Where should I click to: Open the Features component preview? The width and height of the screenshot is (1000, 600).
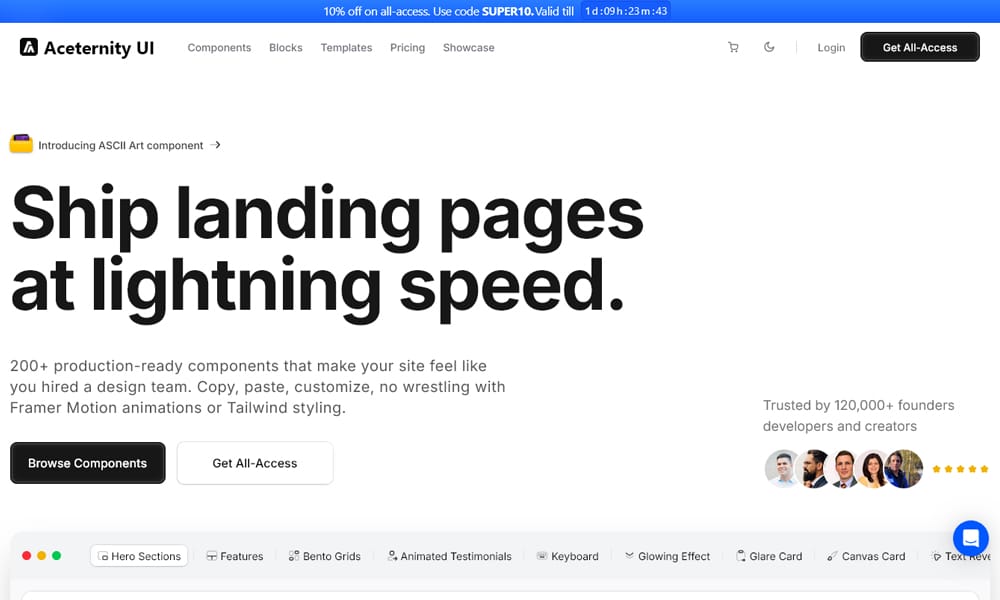pos(235,556)
